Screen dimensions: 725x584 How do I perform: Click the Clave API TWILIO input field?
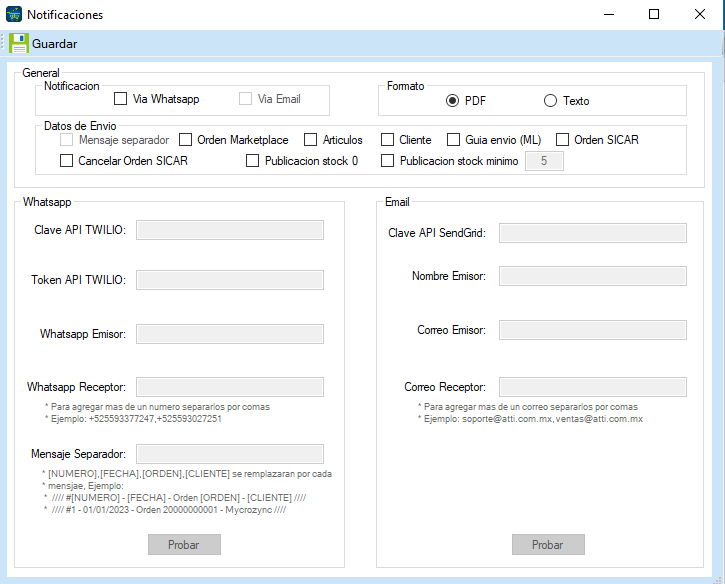point(230,230)
